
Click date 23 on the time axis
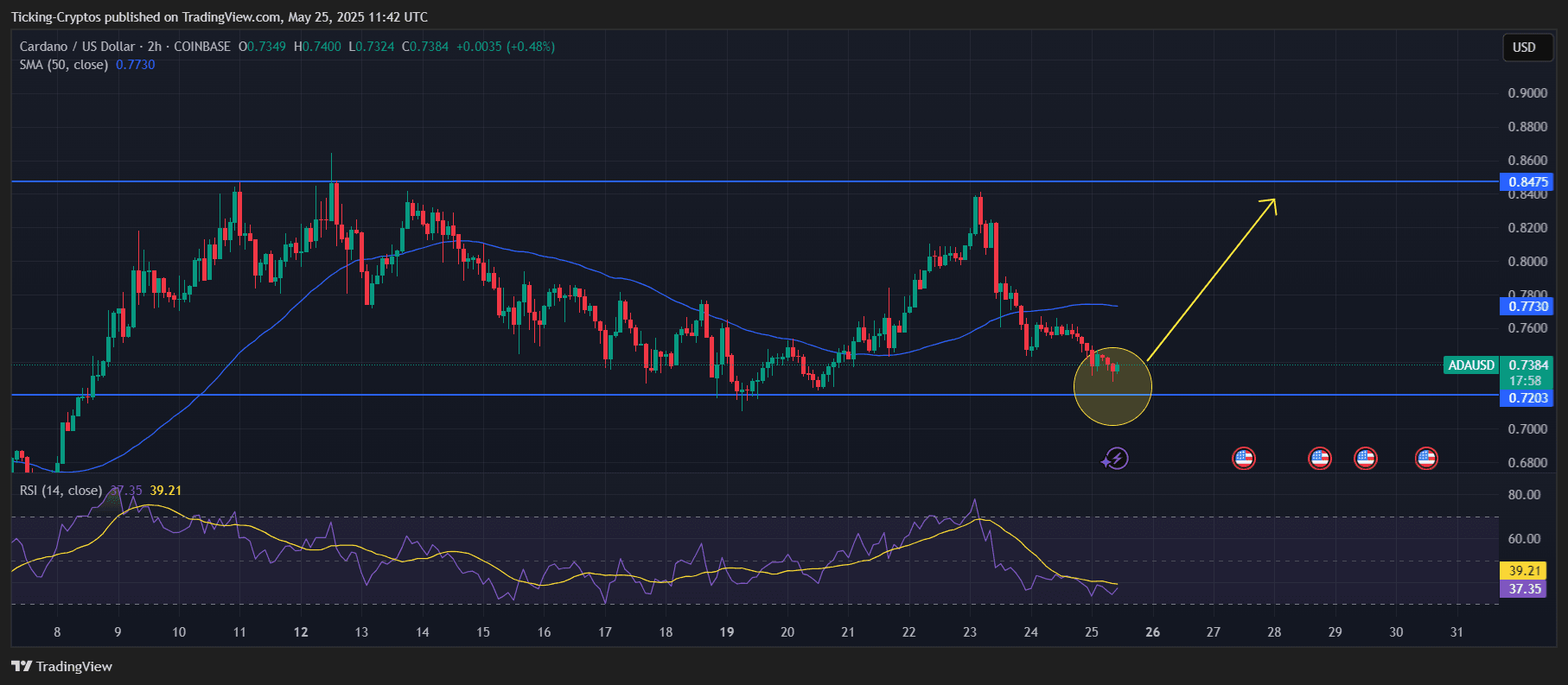[x=970, y=632]
